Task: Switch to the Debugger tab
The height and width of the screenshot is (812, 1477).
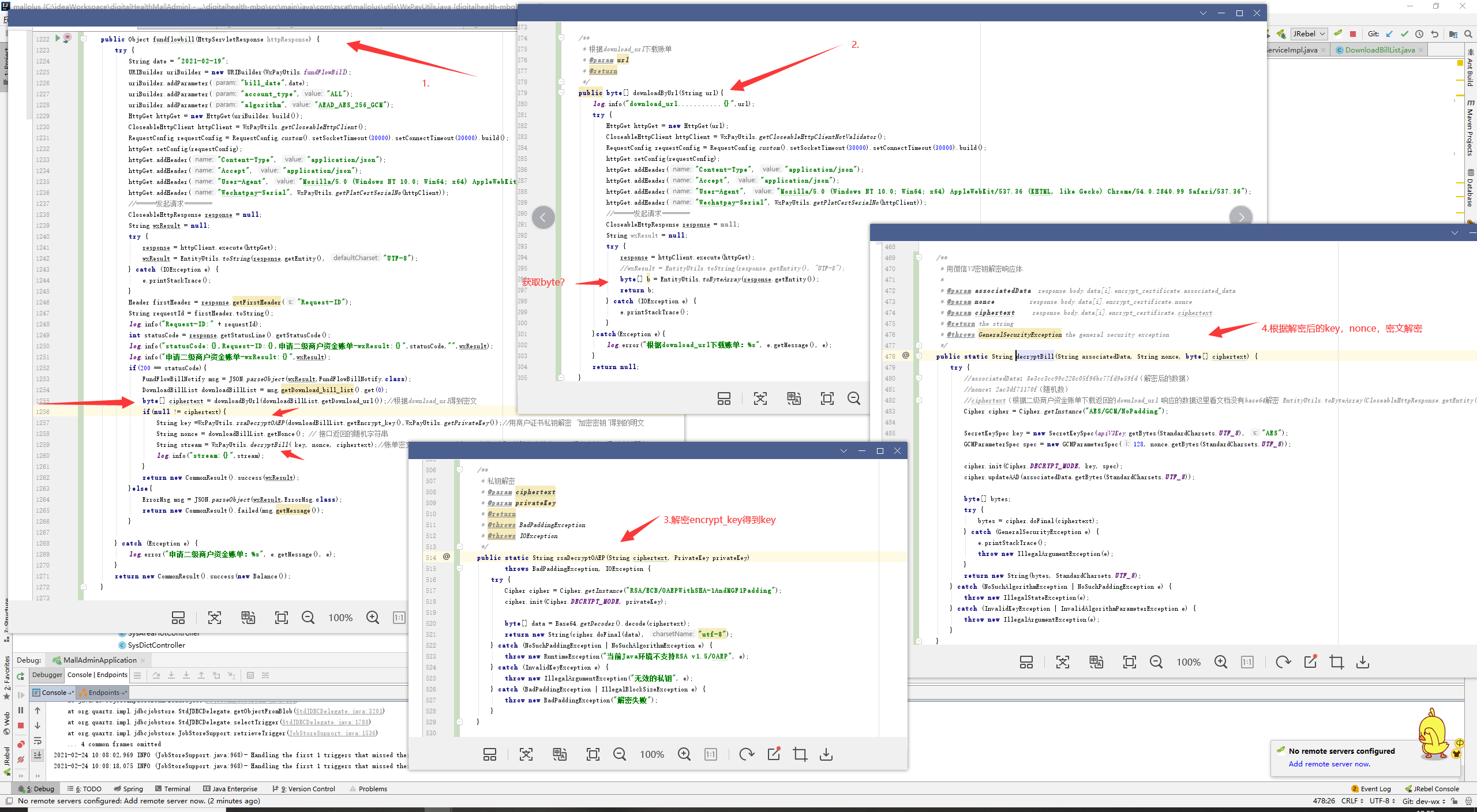Action: 47,675
